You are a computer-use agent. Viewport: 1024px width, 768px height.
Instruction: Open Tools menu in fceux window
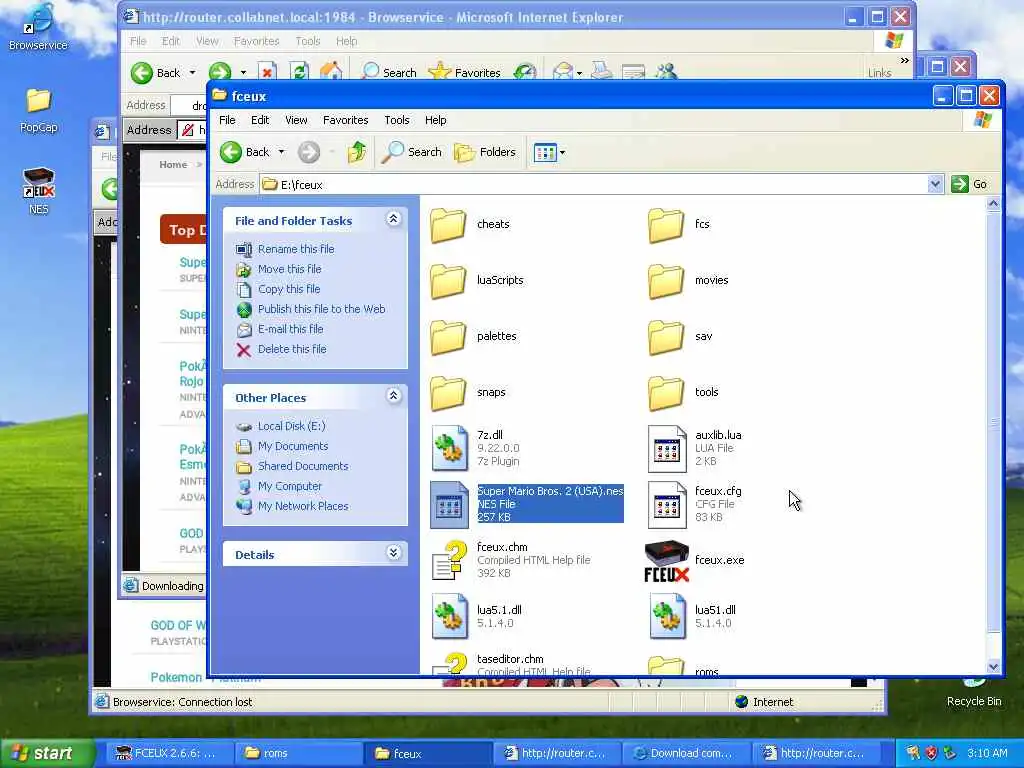(x=396, y=120)
